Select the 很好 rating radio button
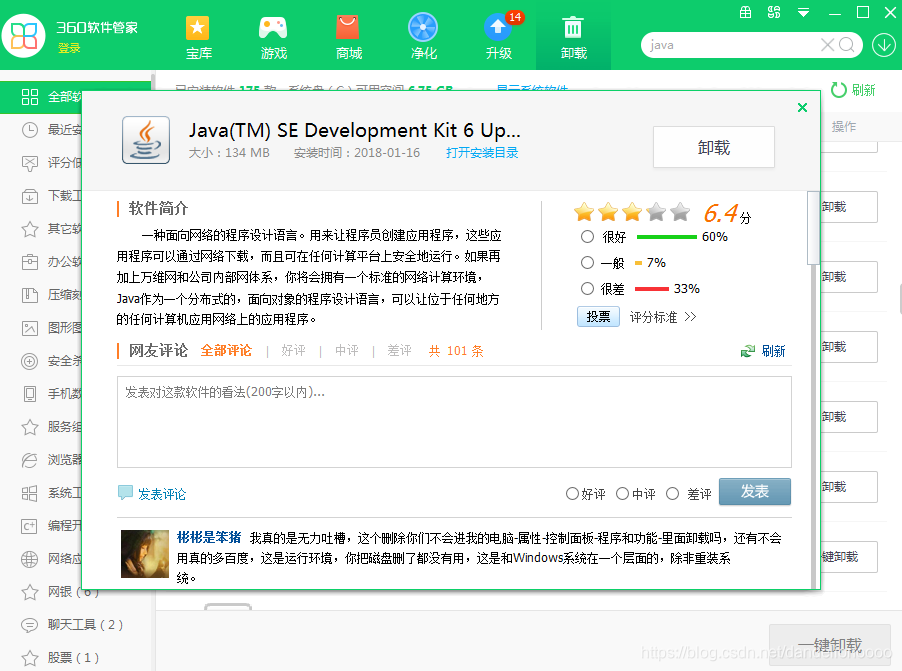 pyautogui.click(x=587, y=237)
